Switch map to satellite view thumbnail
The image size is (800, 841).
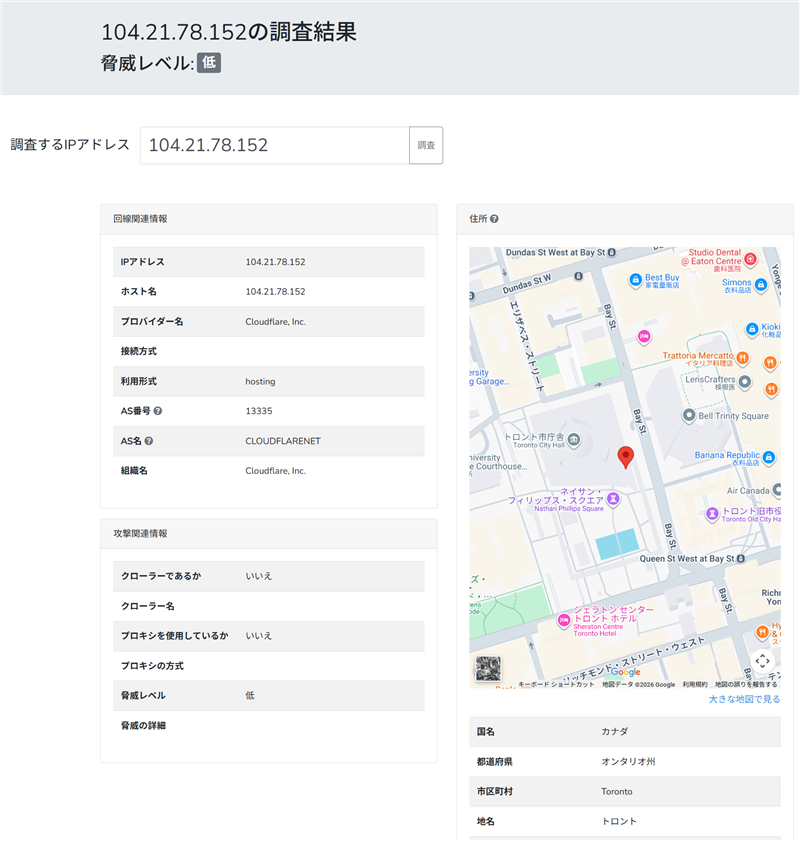tap(489, 669)
